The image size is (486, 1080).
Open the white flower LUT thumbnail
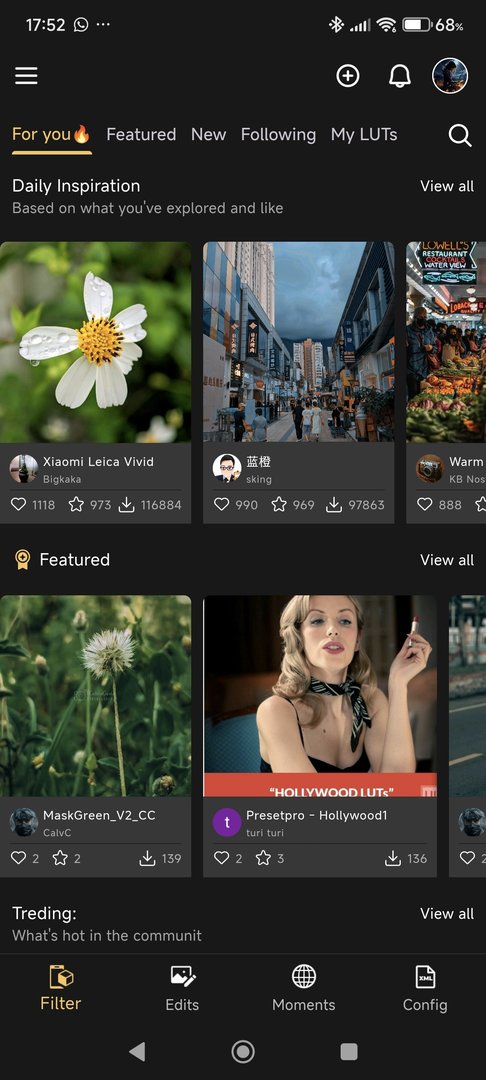point(96,342)
